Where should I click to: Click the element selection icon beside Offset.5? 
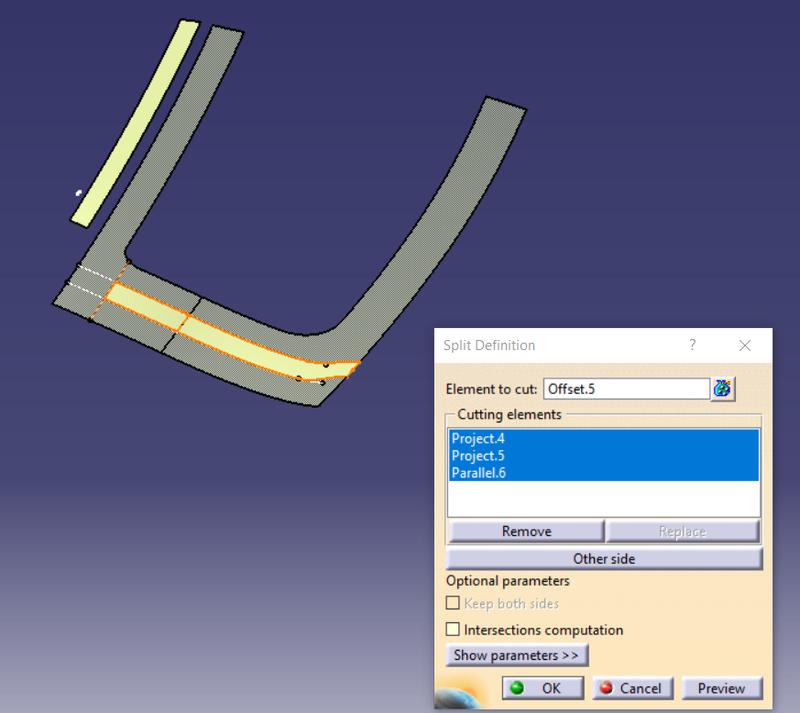pos(722,388)
